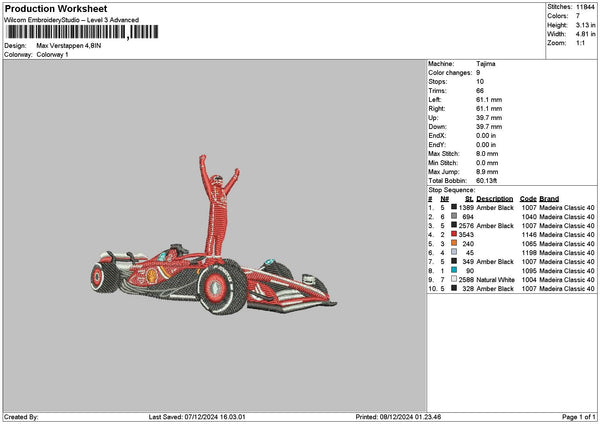Screen dimensions: 600x424
Task: Click thread code 1146 in the red row
Action: click(529, 235)
